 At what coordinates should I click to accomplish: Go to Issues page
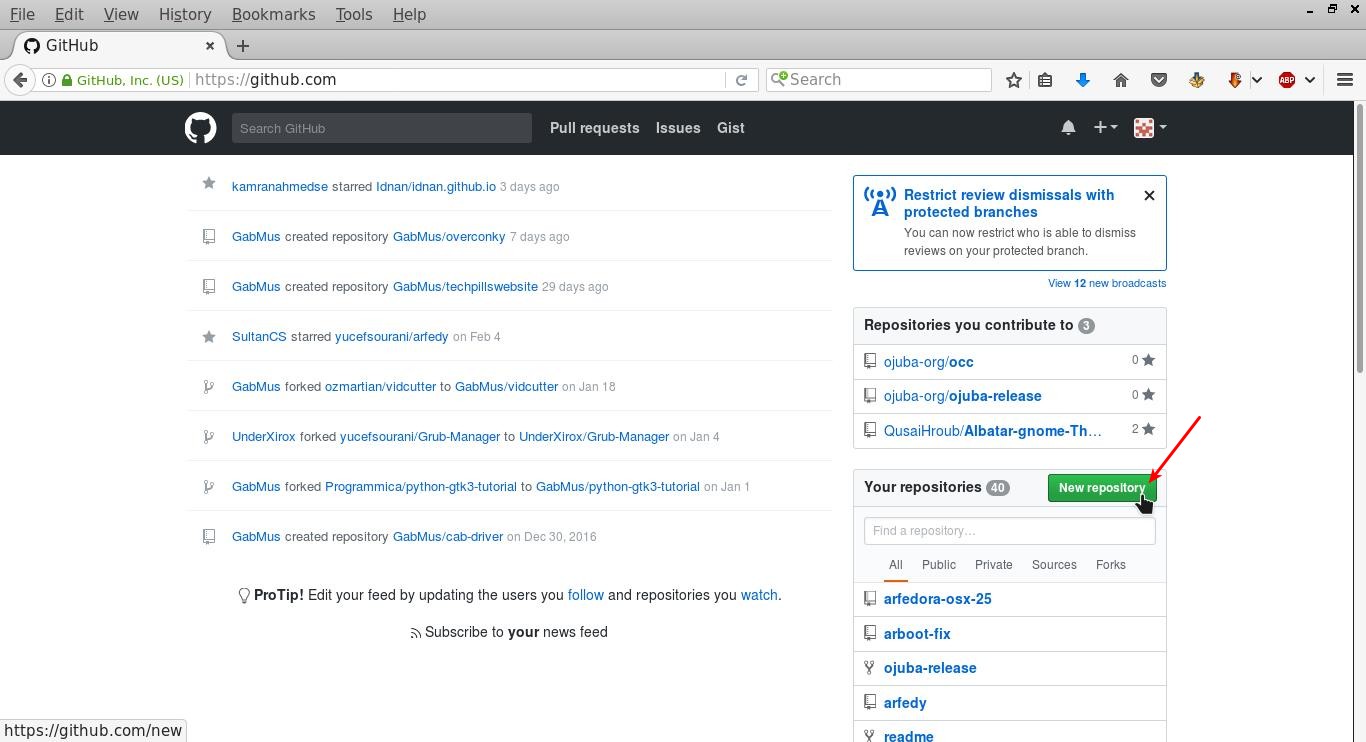pos(678,128)
